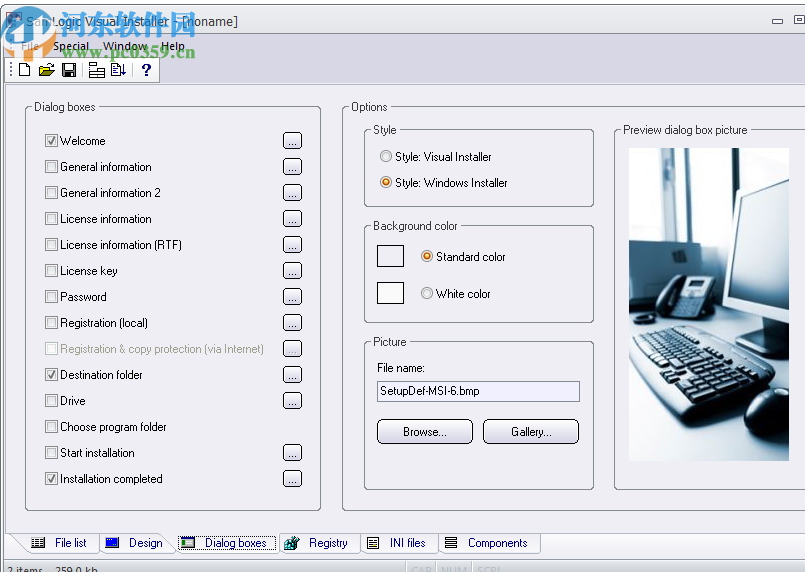
Task: Switch to the Dialog boxes tab
Action: (x=227, y=543)
